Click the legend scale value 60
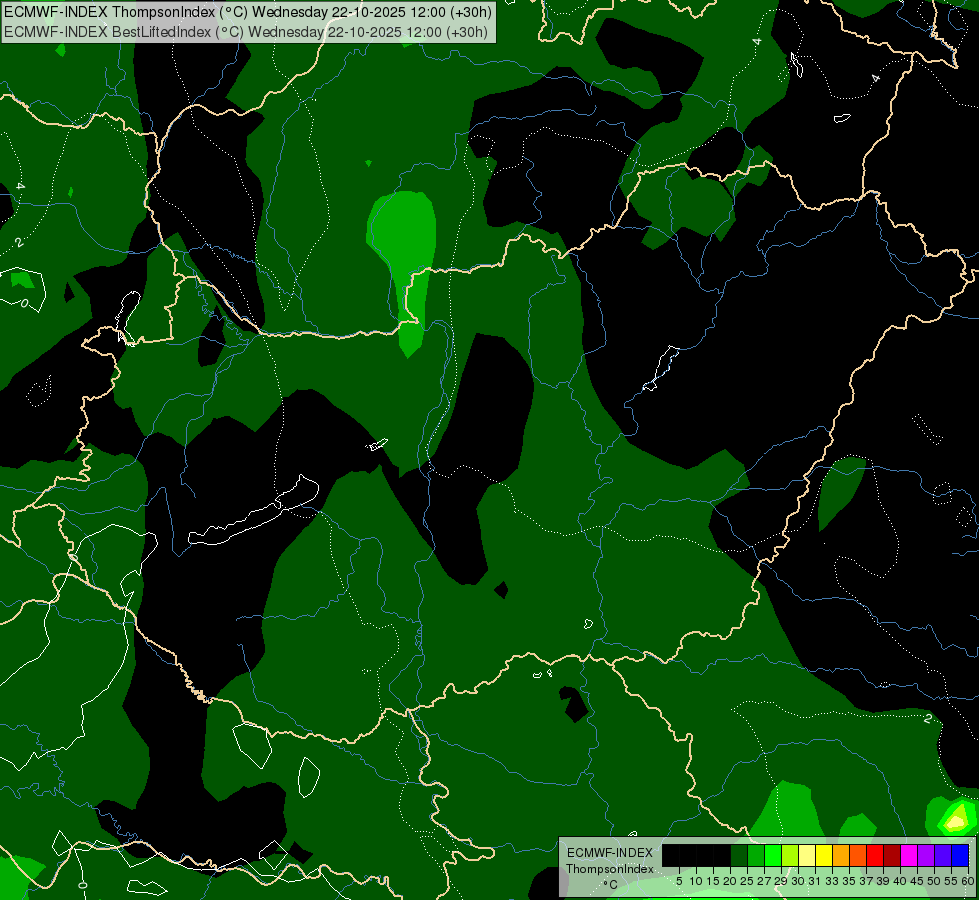The width and height of the screenshot is (979, 900). click(968, 881)
